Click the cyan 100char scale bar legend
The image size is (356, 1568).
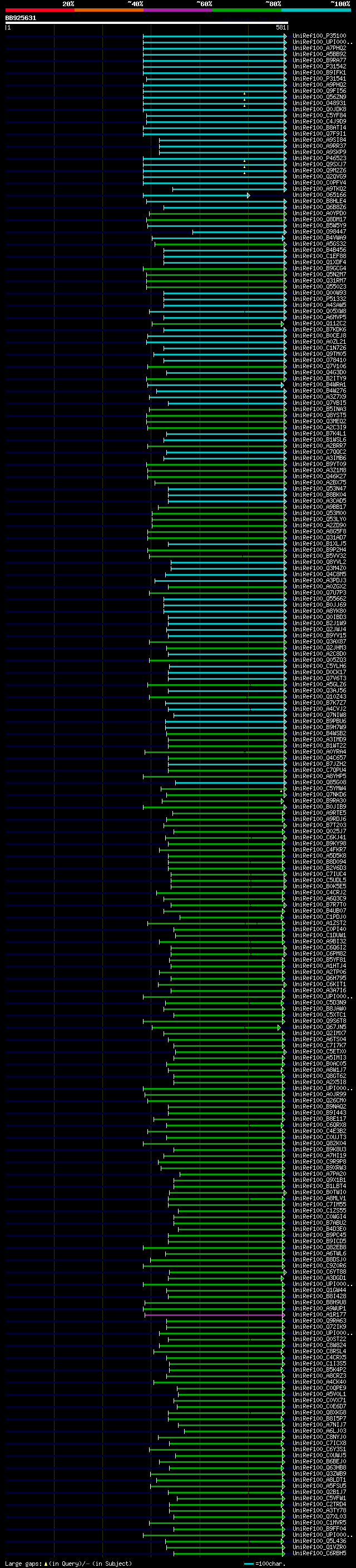pos(249,1563)
